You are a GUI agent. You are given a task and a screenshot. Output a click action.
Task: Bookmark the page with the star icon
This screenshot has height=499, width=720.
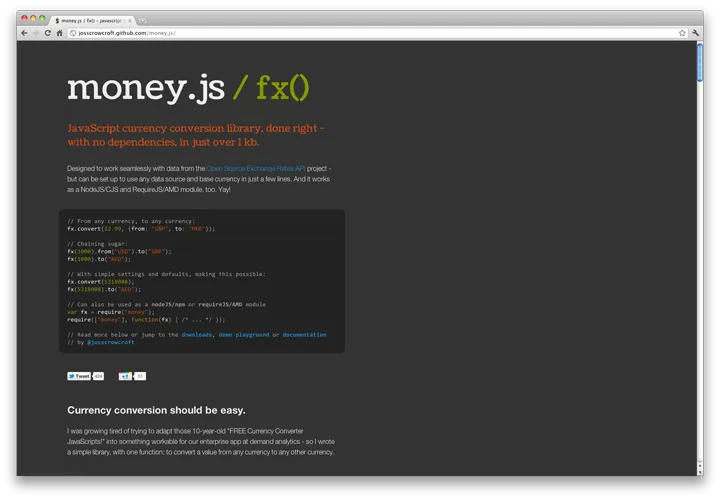coord(682,33)
